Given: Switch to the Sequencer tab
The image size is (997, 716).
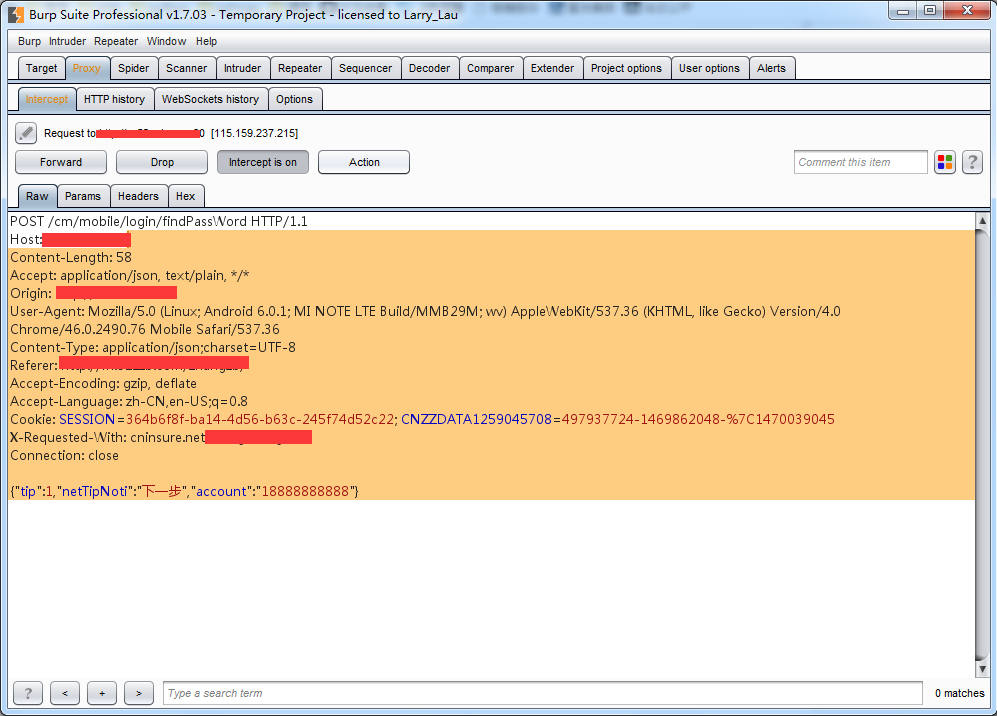Looking at the screenshot, I should pyautogui.click(x=366, y=68).
